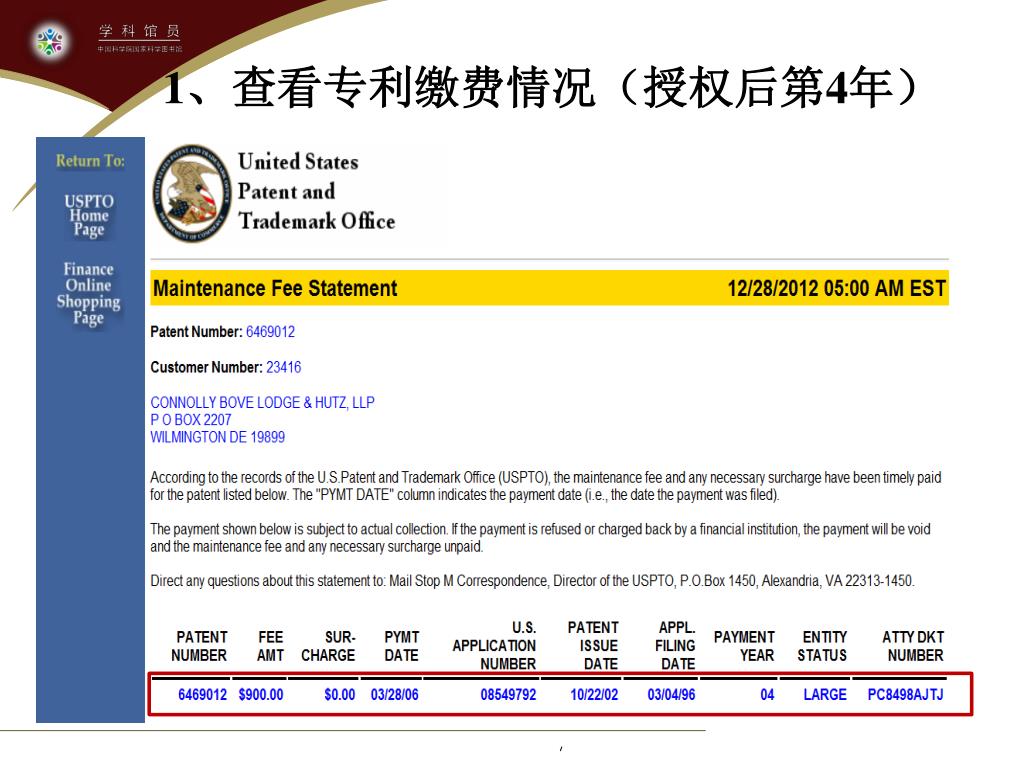This screenshot has width=1024, height=768.
Task: Click the USPTO eagle seal logo
Action: [192, 193]
